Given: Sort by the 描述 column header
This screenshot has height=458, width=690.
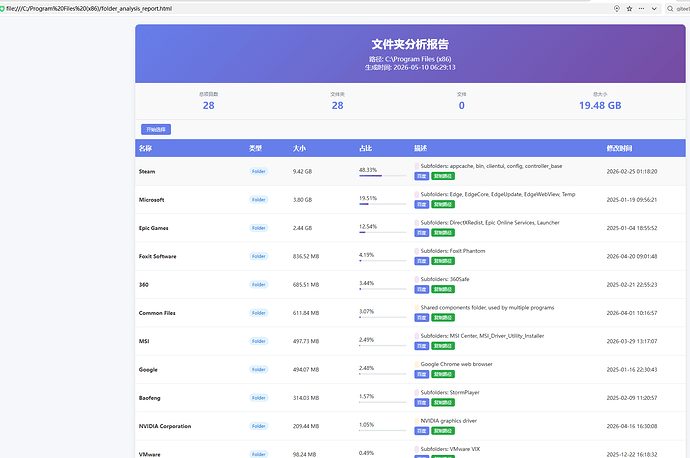Looking at the screenshot, I should (x=420, y=148).
